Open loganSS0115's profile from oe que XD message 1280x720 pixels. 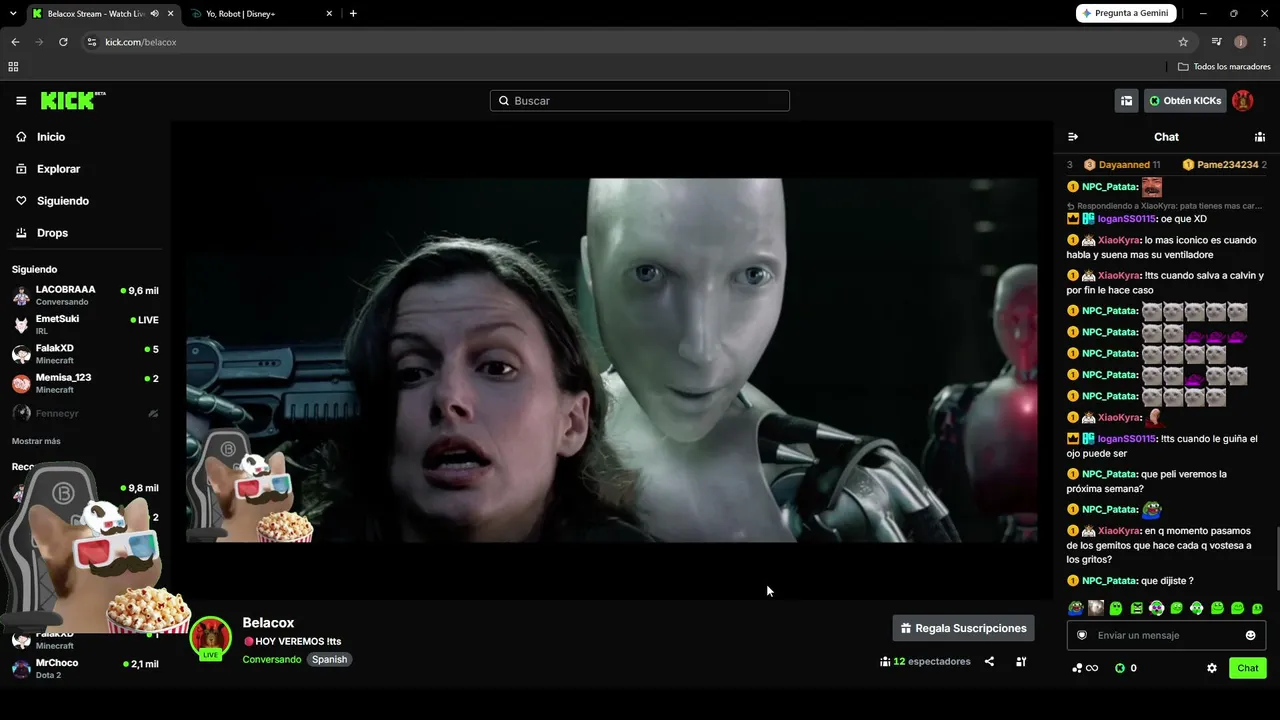tap(1127, 219)
